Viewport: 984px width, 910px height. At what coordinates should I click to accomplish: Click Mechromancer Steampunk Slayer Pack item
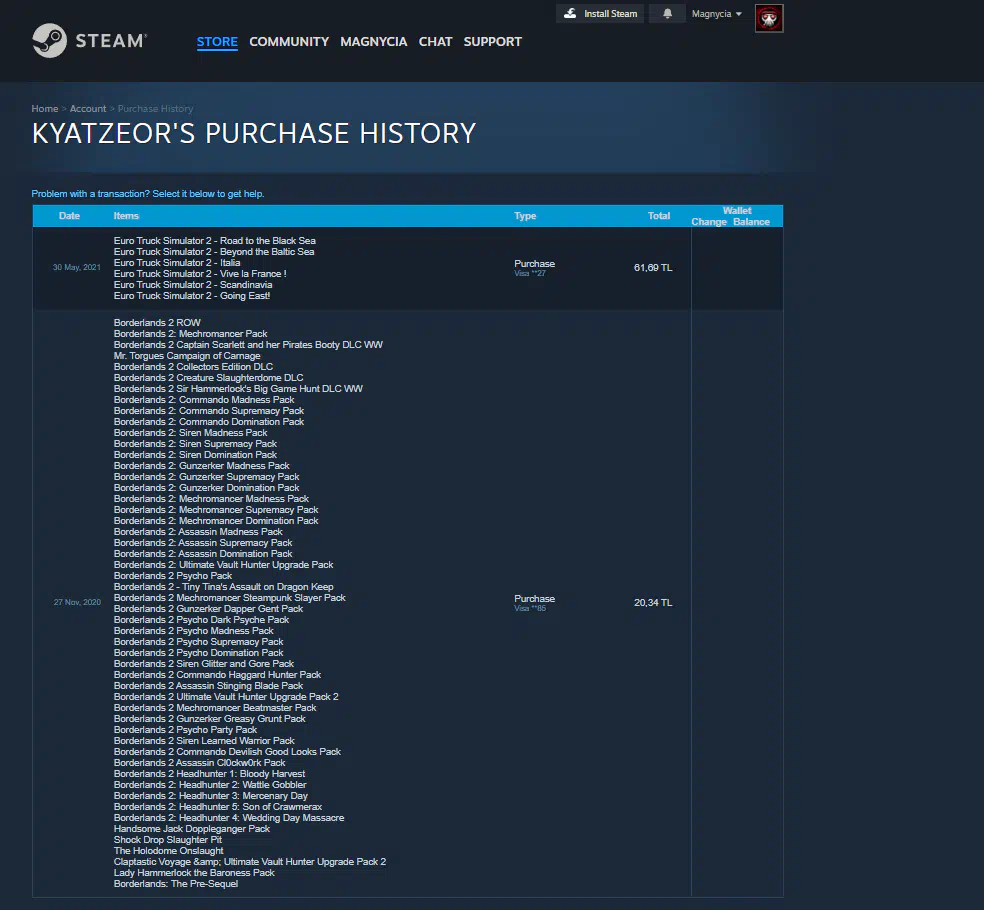pos(230,597)
